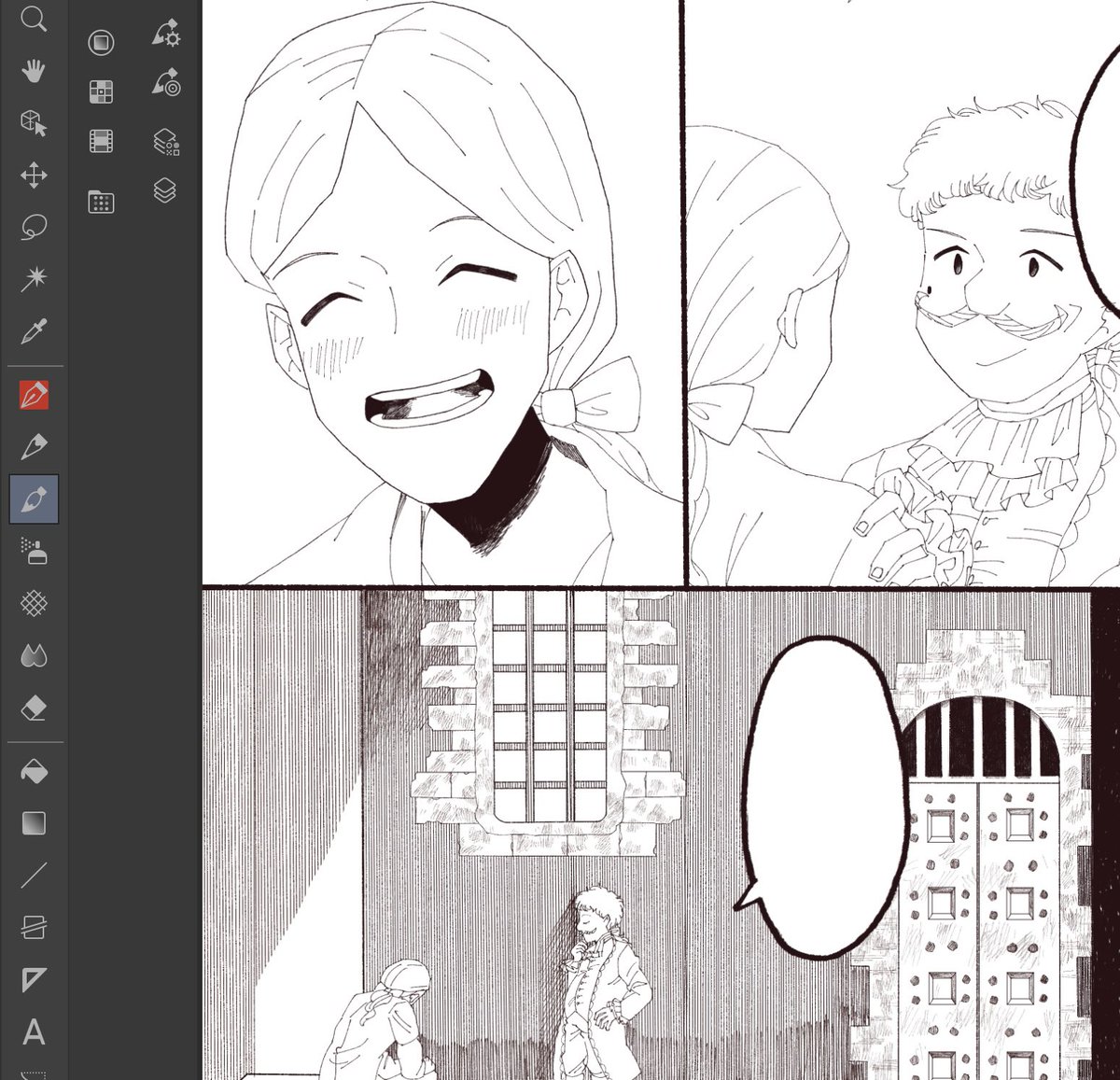Open the pen-with-target sub tool palette
This screenshot has width=1120, height=1080.
click(166, 83)
